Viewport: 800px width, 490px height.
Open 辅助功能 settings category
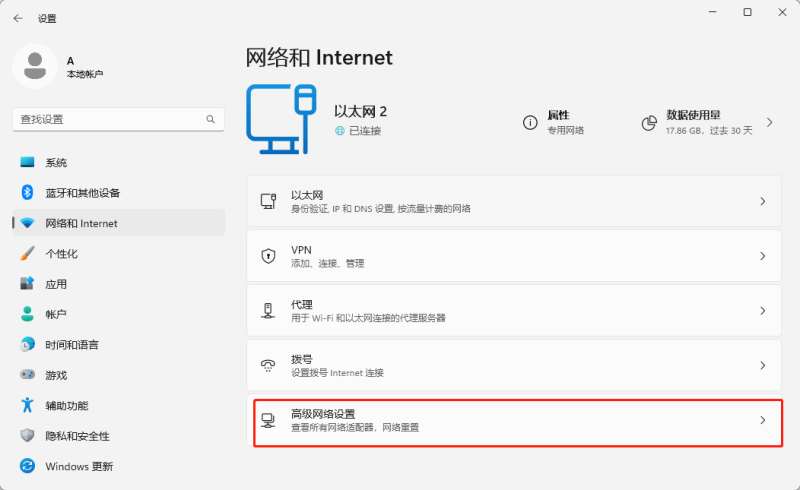118,405
